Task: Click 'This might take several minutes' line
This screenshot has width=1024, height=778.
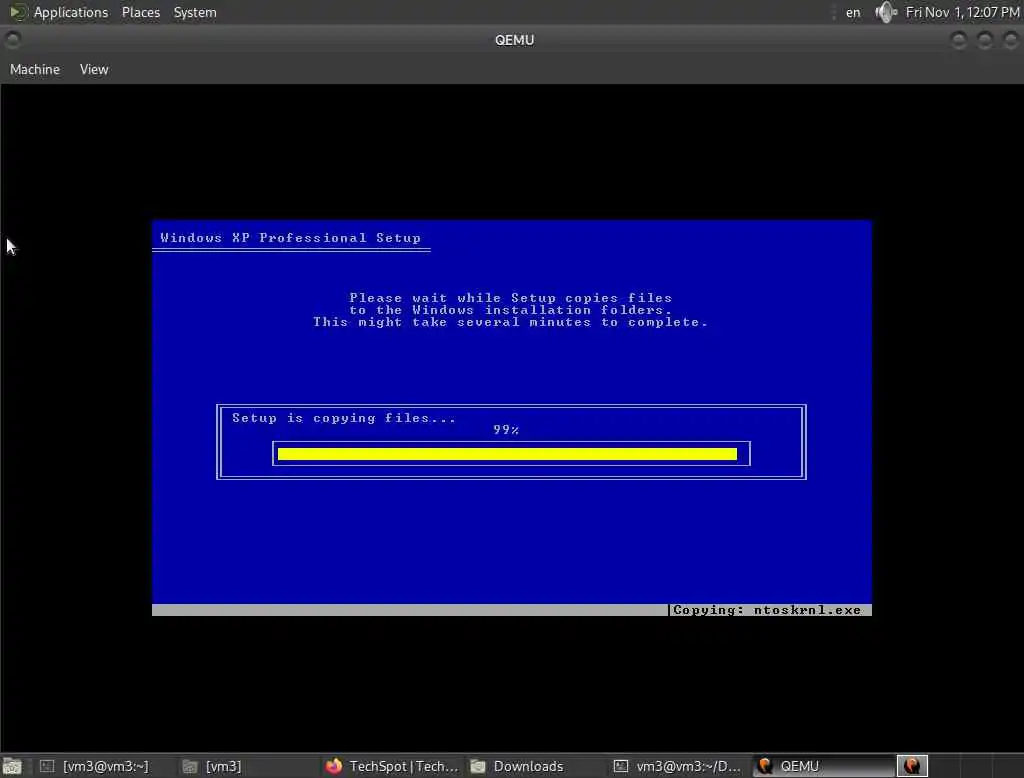Action: 511,322
